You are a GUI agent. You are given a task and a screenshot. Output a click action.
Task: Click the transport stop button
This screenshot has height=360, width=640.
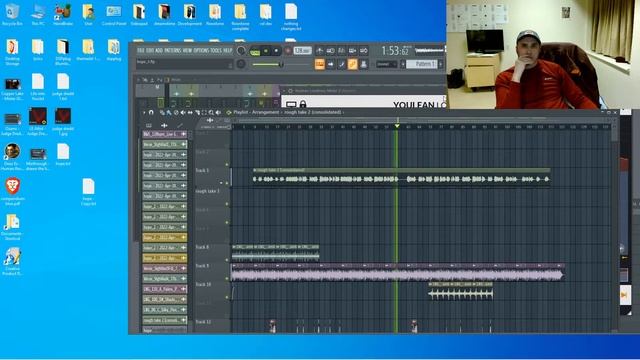(276, 51)
